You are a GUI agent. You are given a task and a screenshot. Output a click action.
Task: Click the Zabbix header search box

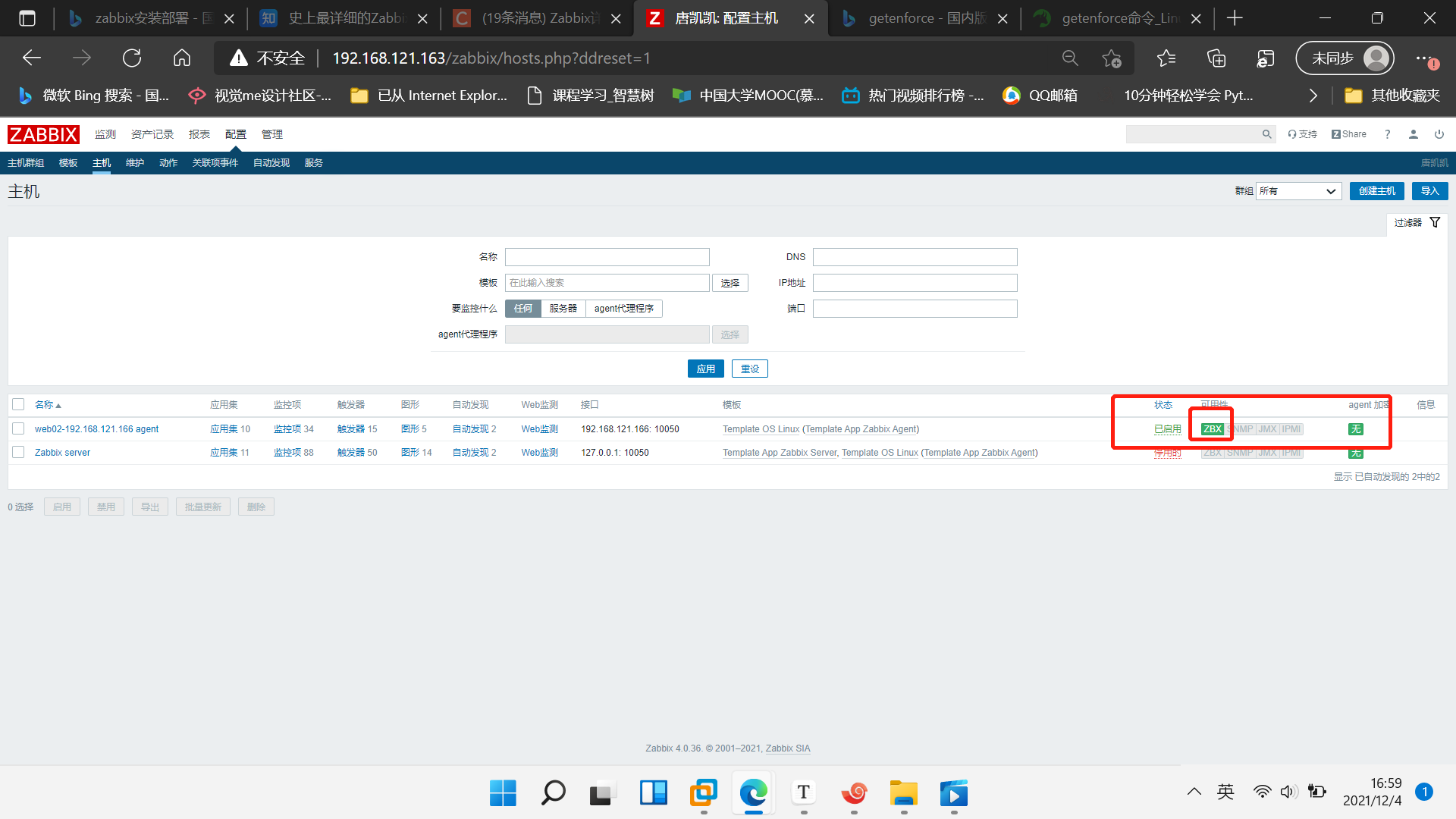(x=1193, y=134)
